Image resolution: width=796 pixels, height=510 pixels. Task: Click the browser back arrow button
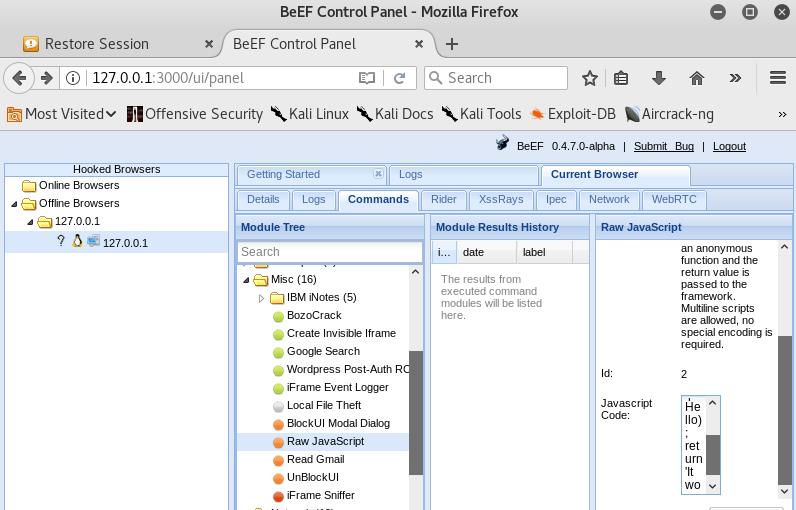click(19, 78)
